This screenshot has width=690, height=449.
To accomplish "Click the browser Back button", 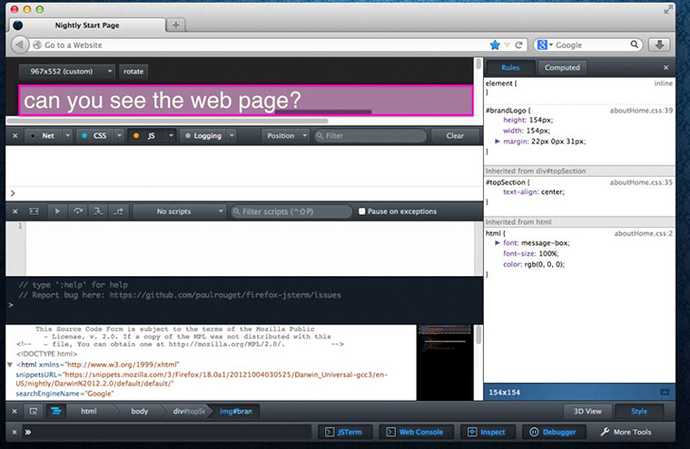I will (19, 45).
